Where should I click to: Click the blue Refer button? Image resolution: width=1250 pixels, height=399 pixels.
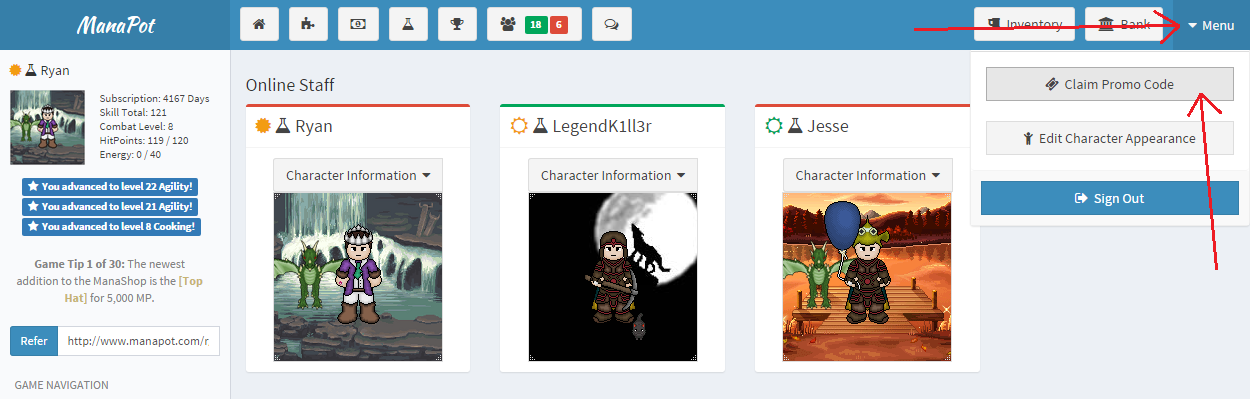[x=34, y=341]
